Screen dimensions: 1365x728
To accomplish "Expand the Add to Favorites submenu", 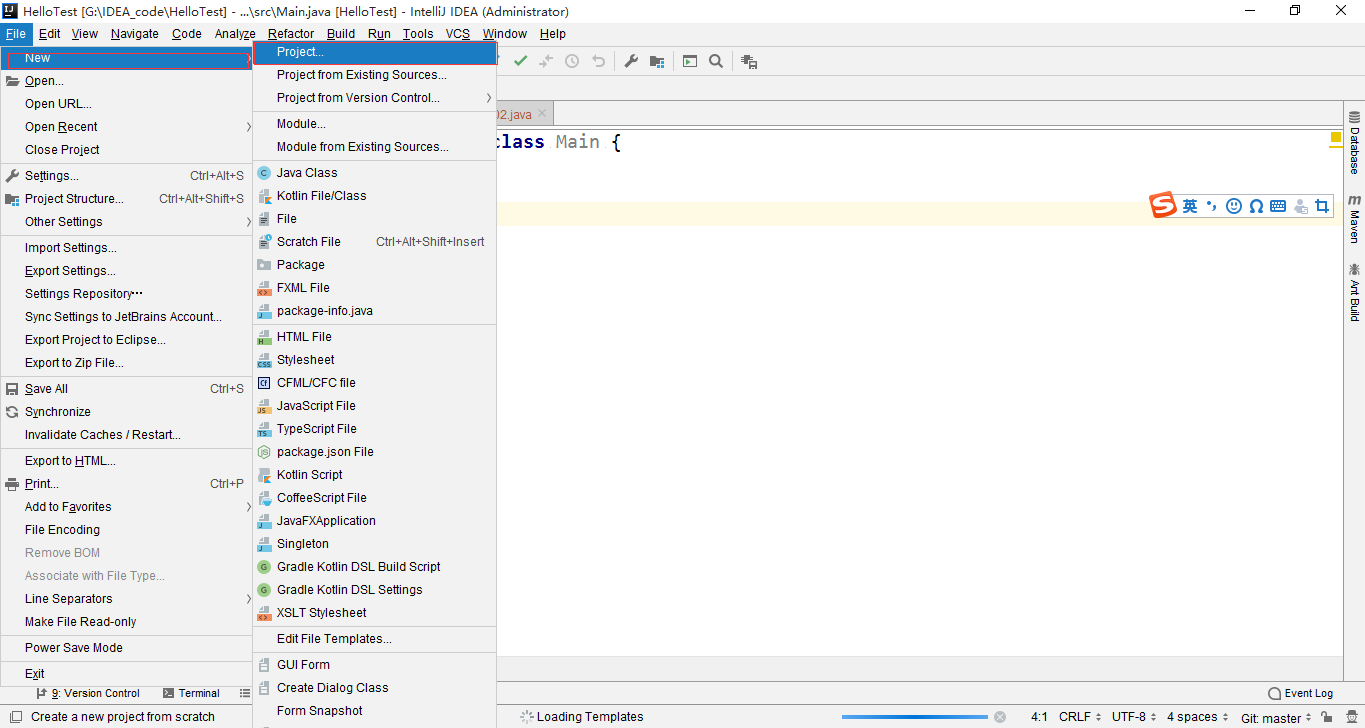I will [128, 507].
